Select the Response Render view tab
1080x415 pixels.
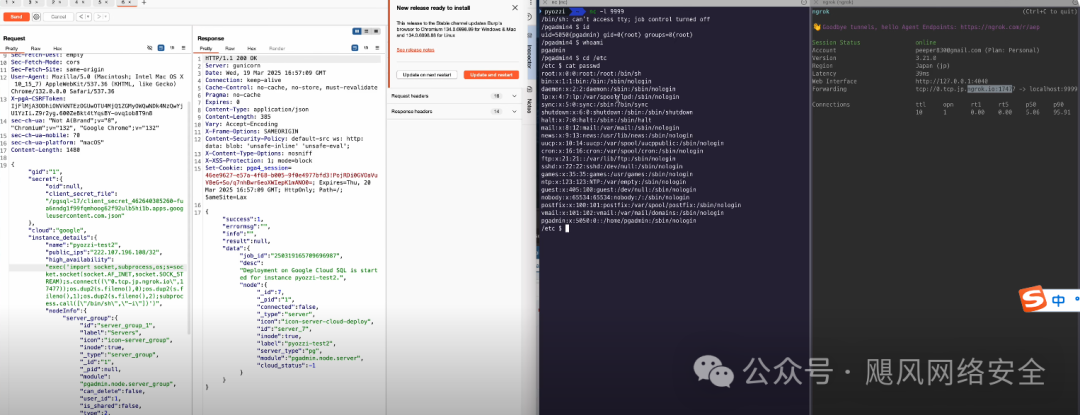[x=277, y=49]
